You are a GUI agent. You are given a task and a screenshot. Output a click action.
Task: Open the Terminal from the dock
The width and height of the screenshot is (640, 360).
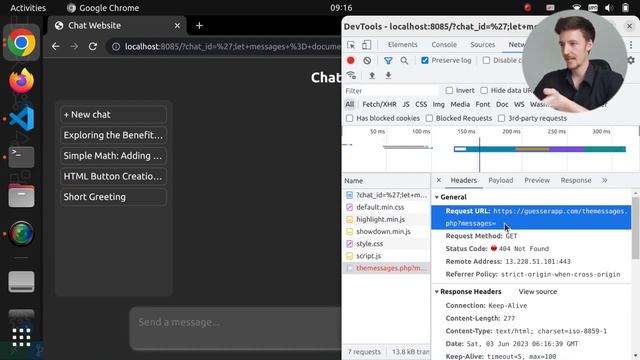coord(21,157)
